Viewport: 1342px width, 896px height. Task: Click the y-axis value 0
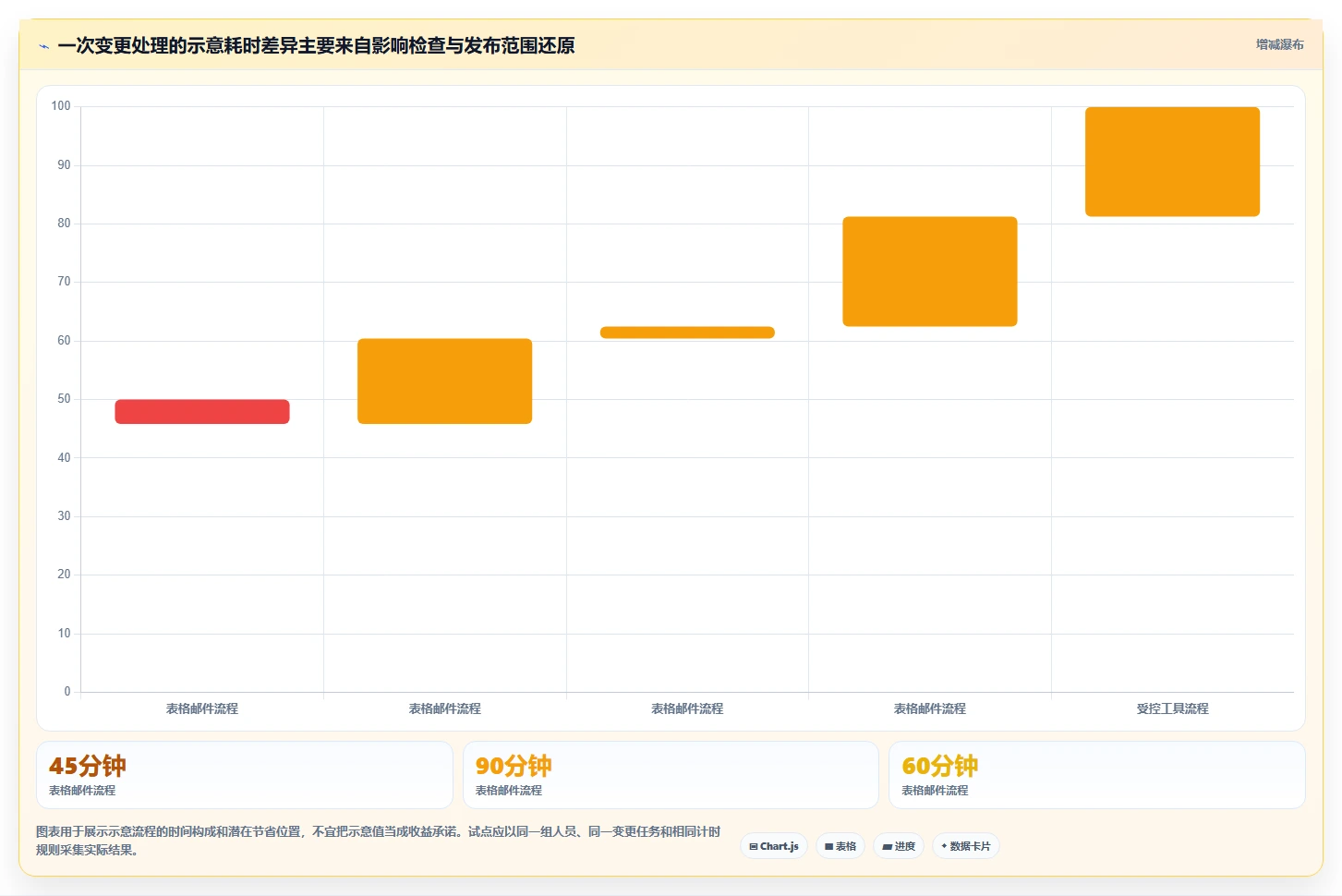[67, 692]
